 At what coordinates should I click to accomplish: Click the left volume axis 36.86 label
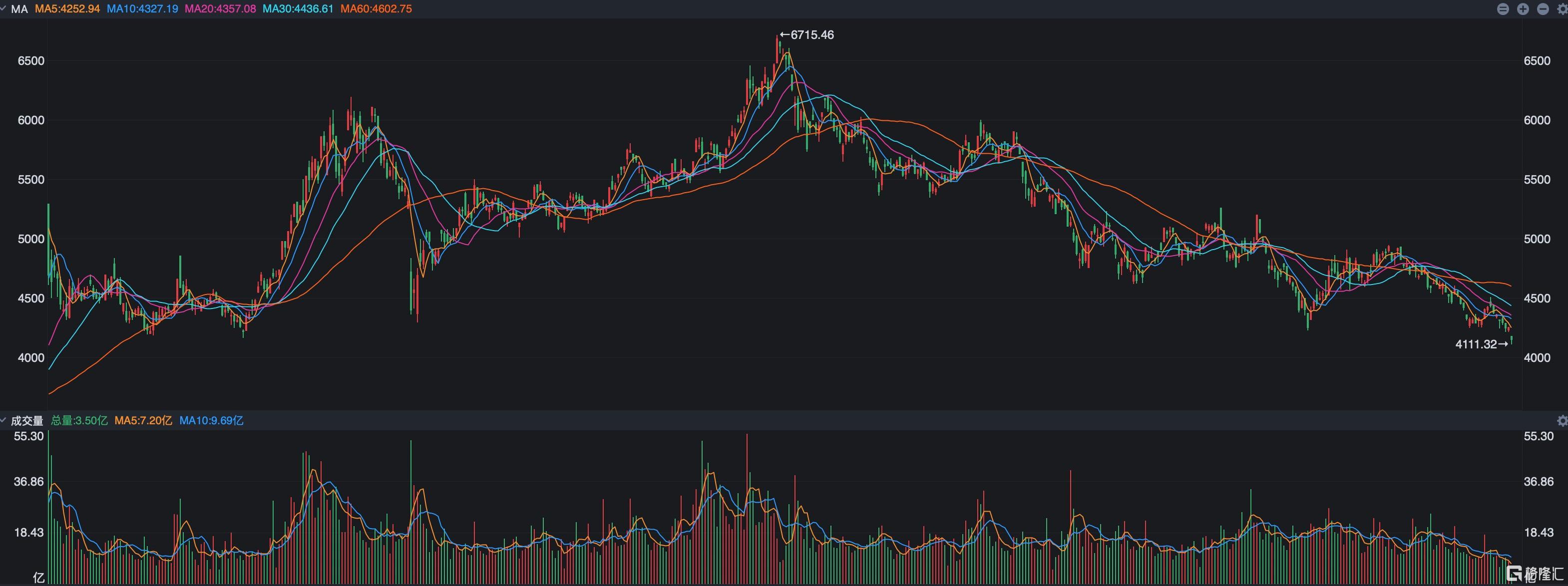point(28,481)
